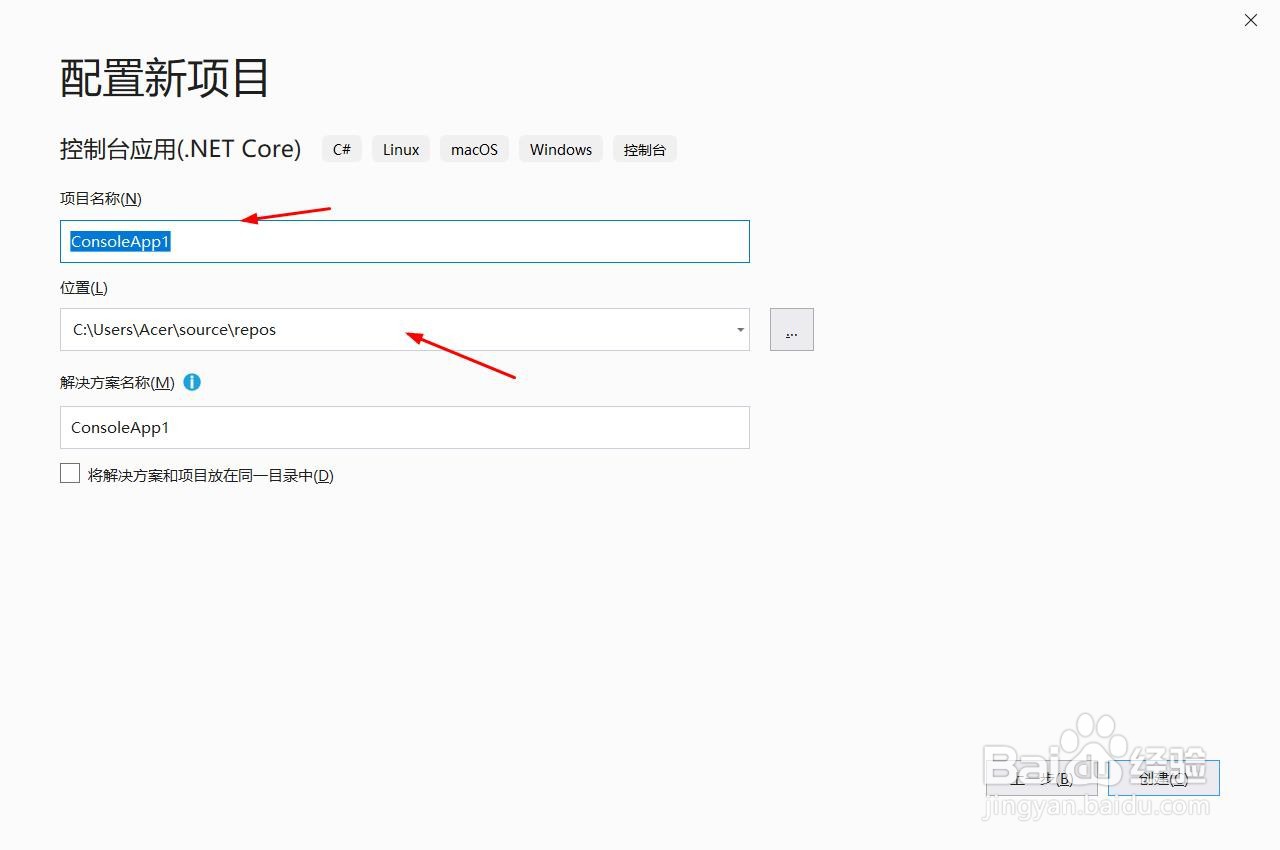Click the 解决方案名称(M) label
The width and height of the screenshot is (1280, 850).
click(117, 382)
